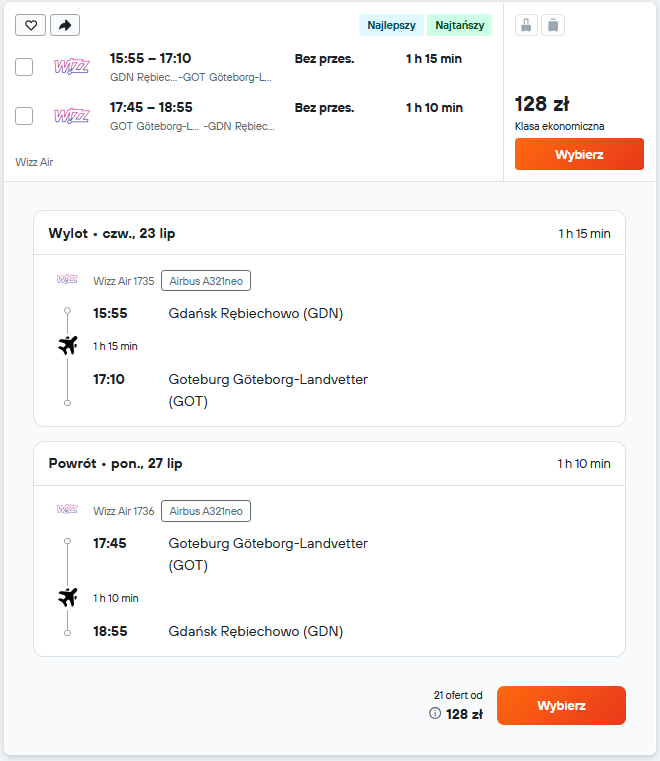660x761 pixels.
Task: Select the Najtańszy tag
Action: coord(460,25)
